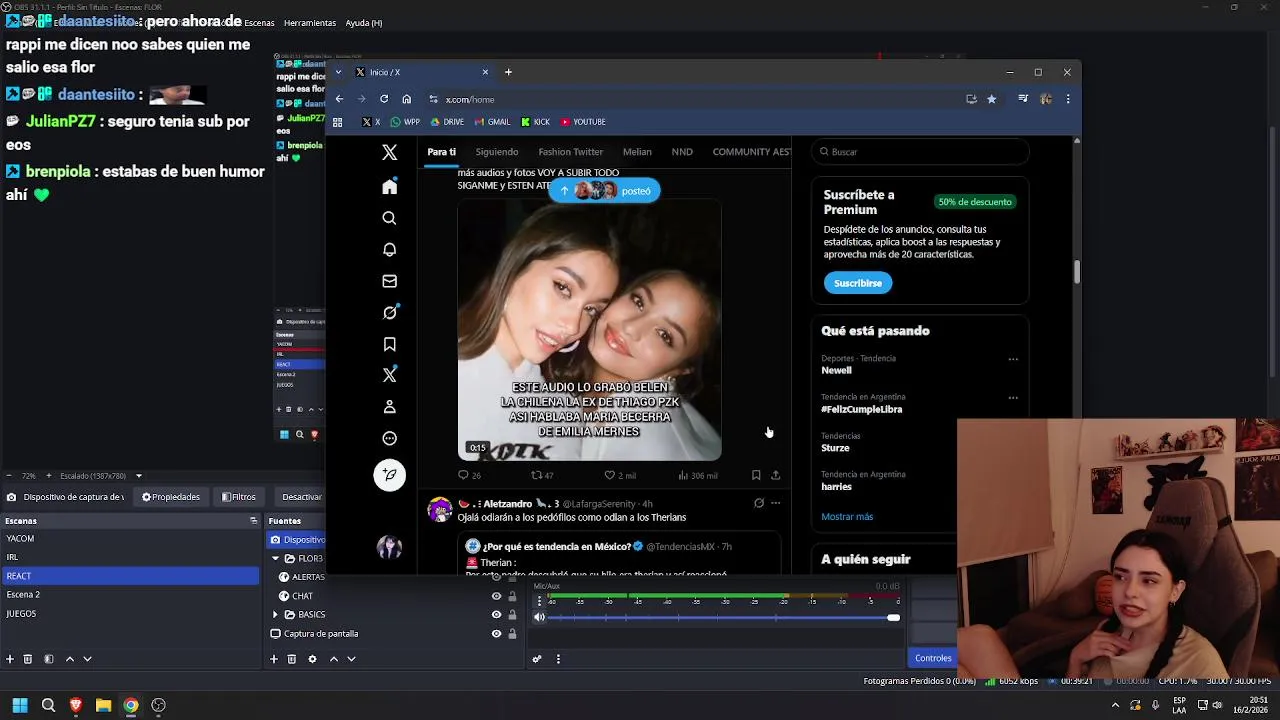Go back in Chrome browser
The image size is (1280, 720).
point(339,99)
